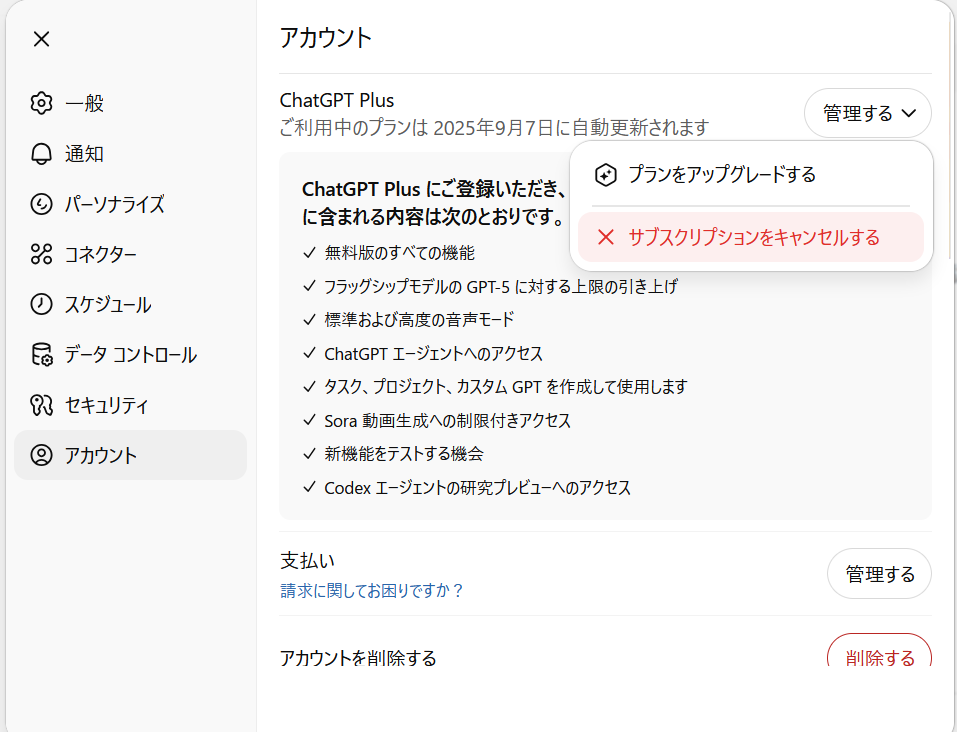The height and width of the screenshot is (732, 957).
Task: Open the 請求に関してお困りですか？ link
Action: 372,590
